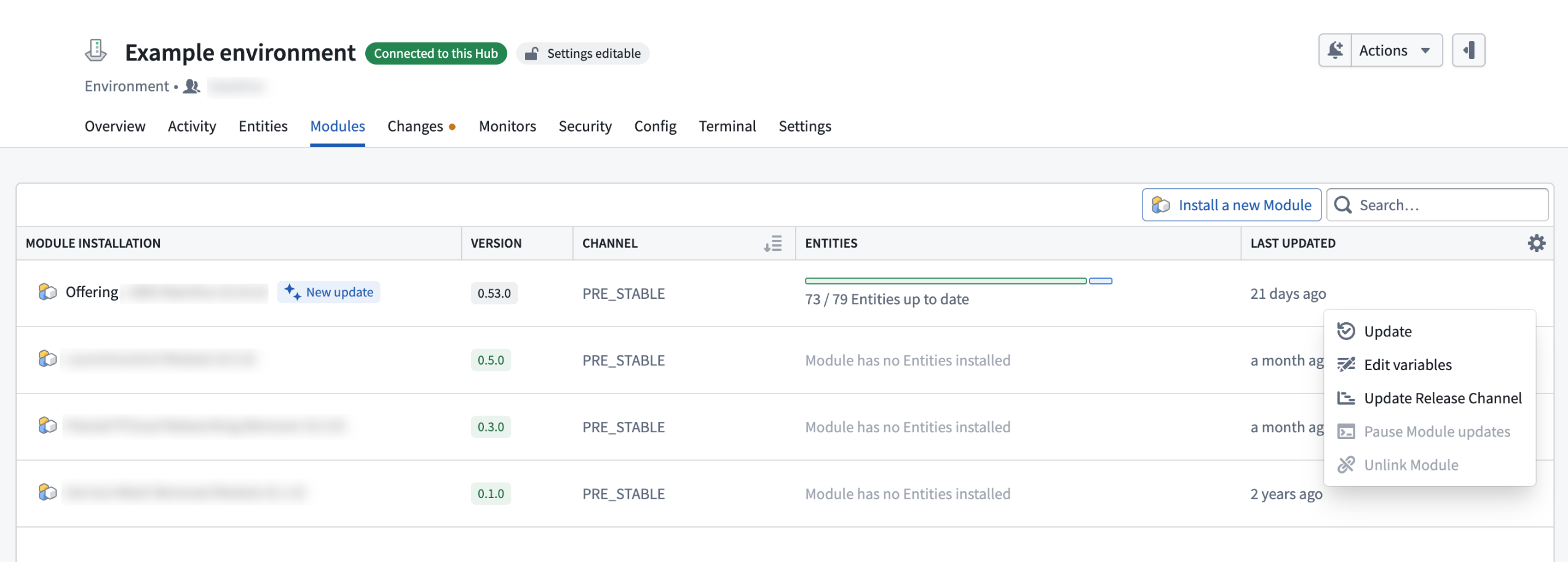Open the Config tab
This screenshot has height=562, width=1568.
655,126
